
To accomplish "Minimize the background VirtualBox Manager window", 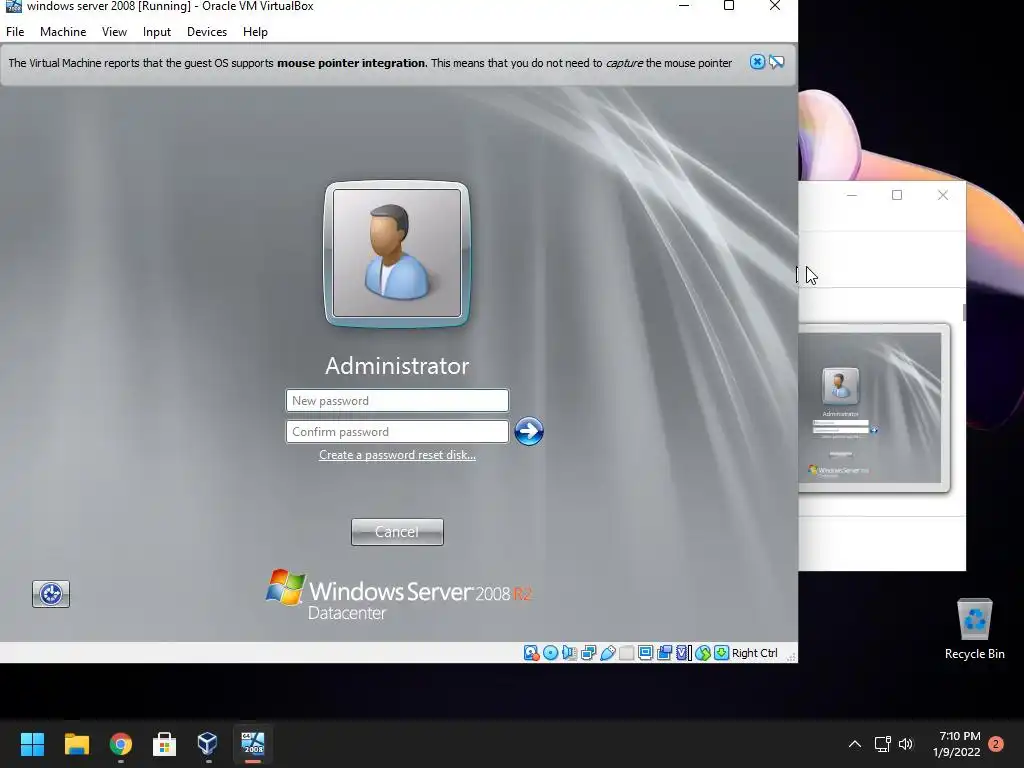I will [x=852, y=195].
